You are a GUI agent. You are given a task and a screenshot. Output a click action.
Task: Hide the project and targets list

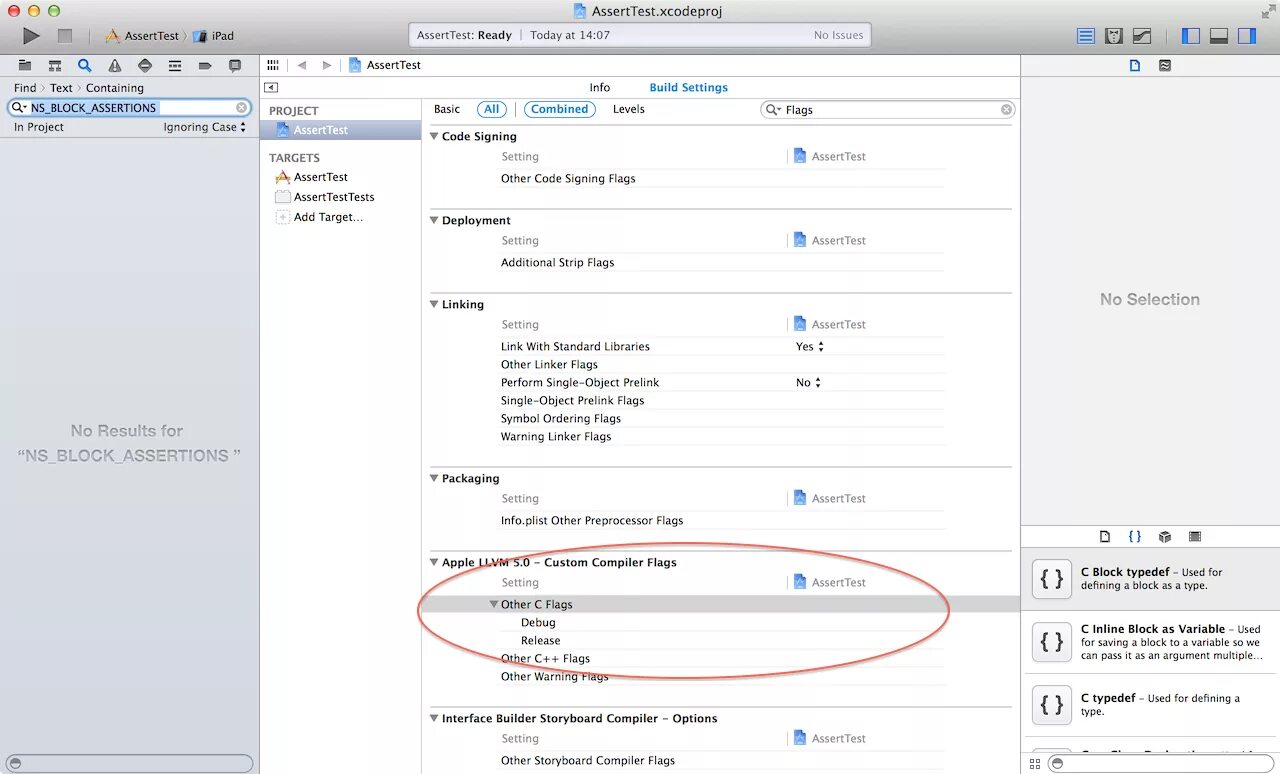tap(271, 88)
